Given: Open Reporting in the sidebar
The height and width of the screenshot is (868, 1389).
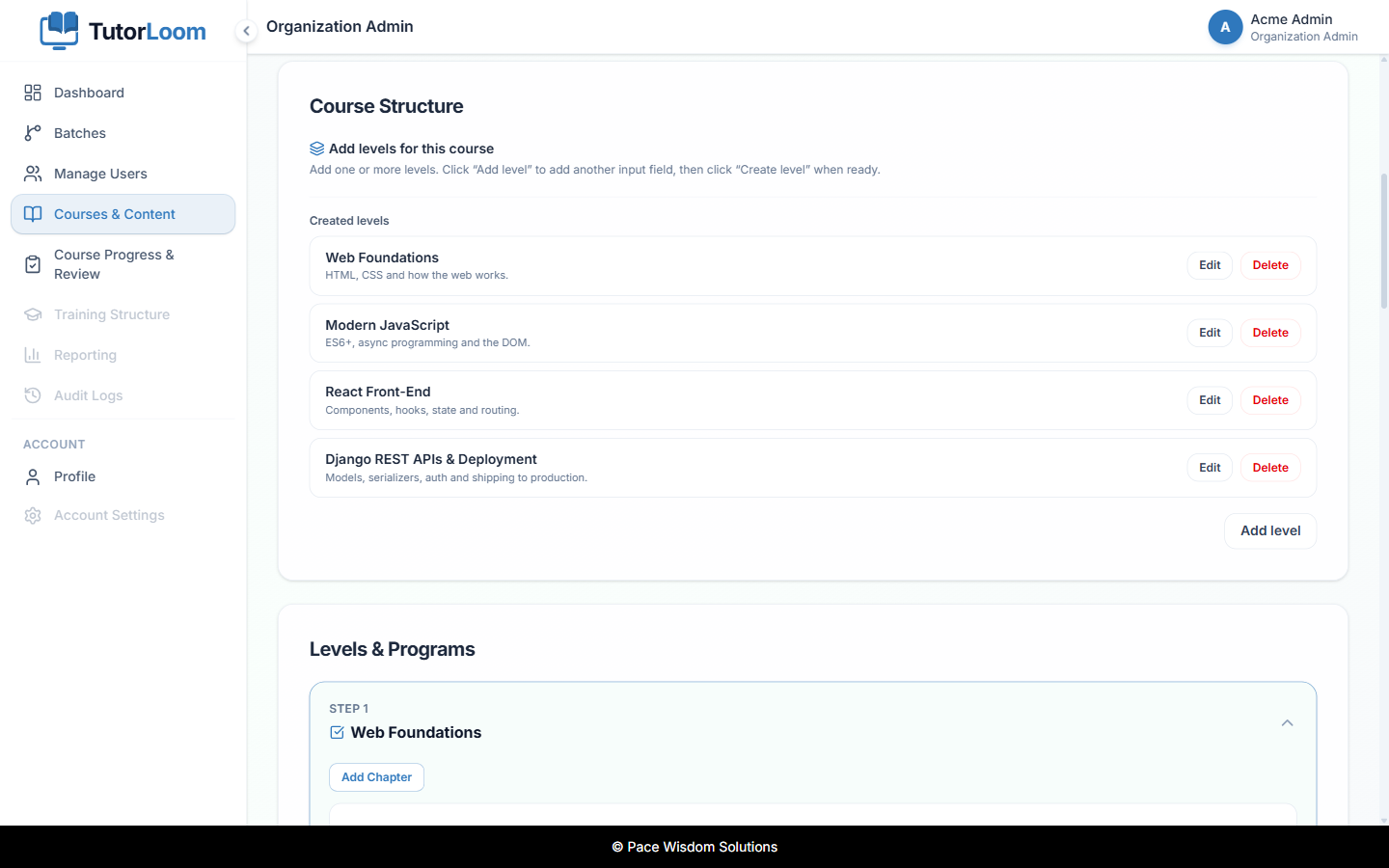Looking at the screenshot, I should pyautogui.click(x=123, y=355).
